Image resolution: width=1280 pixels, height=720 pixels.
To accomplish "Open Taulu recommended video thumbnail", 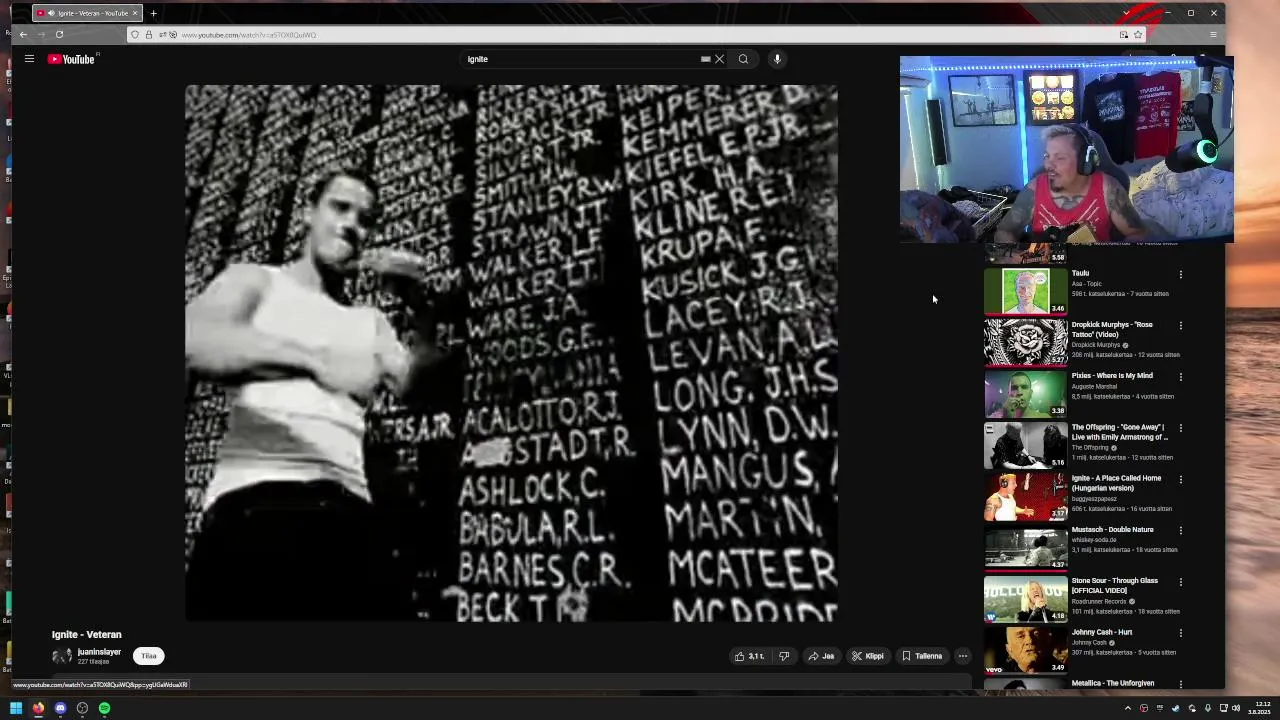I will 1025,291.
